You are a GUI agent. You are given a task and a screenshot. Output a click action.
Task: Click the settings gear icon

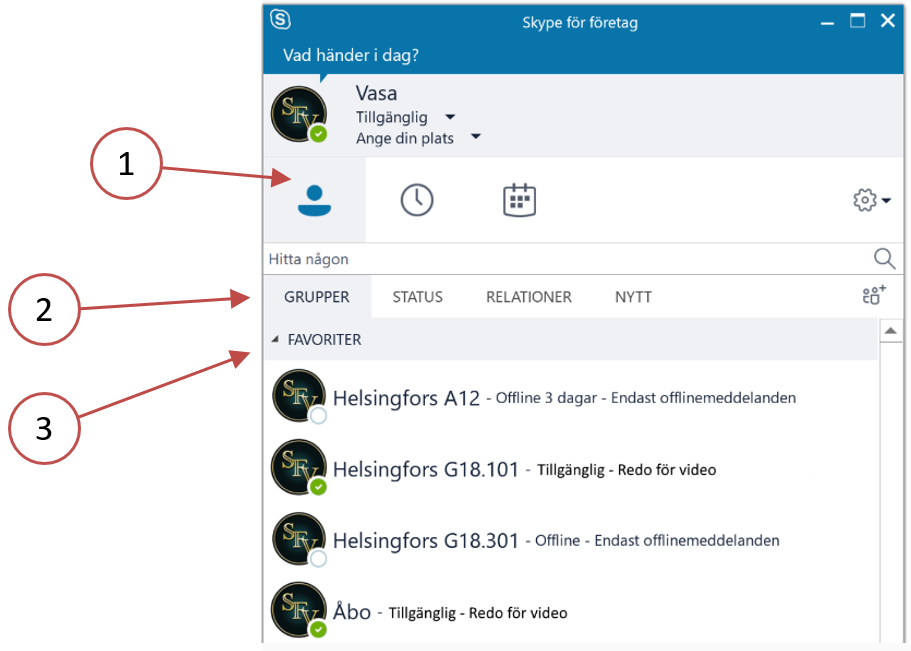[x=864, y=201]
